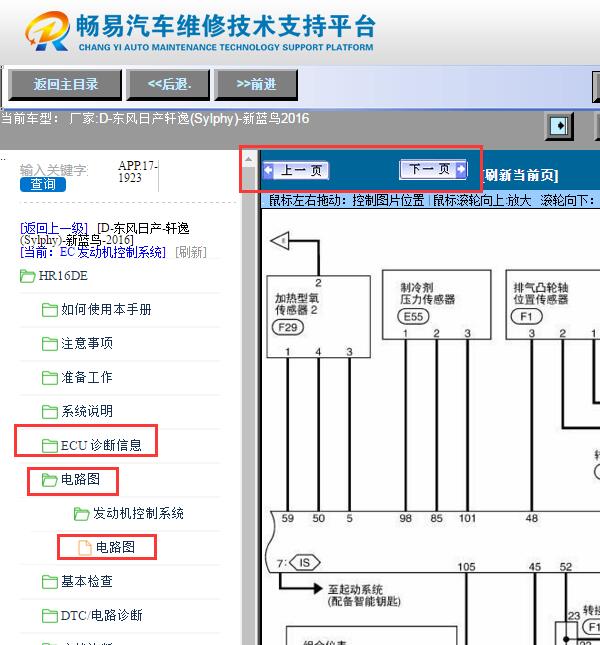
Task: Click the HR16DE folder icon
Action: click(28, 276)
